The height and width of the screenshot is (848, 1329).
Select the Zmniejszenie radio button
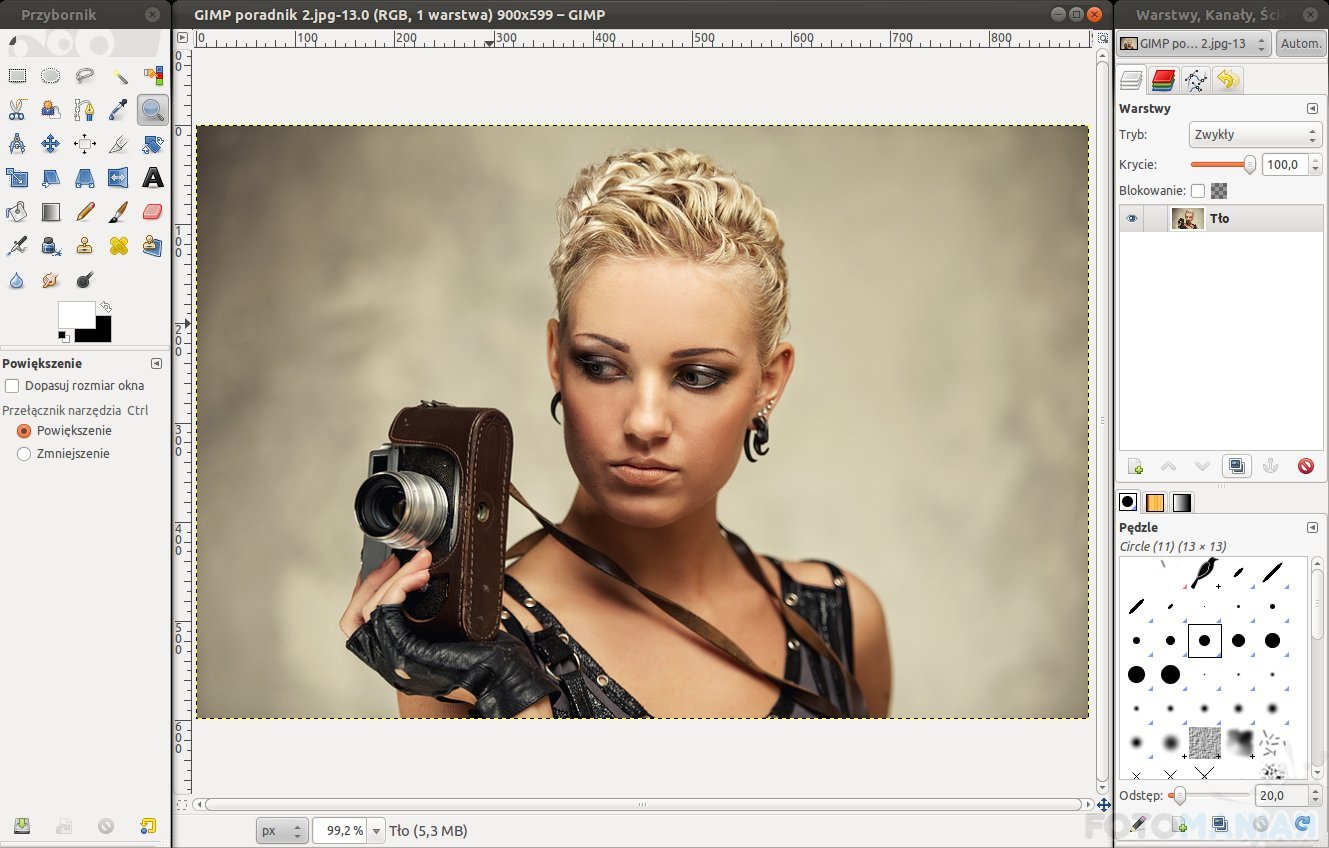[x=25, y=454]
